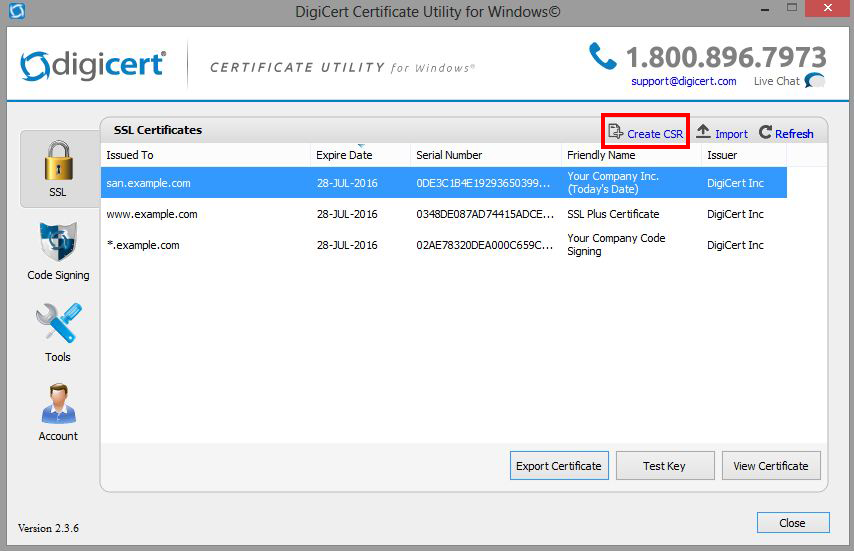
Task: Click the expire date of www.example.com
Action: pos(347,214)
